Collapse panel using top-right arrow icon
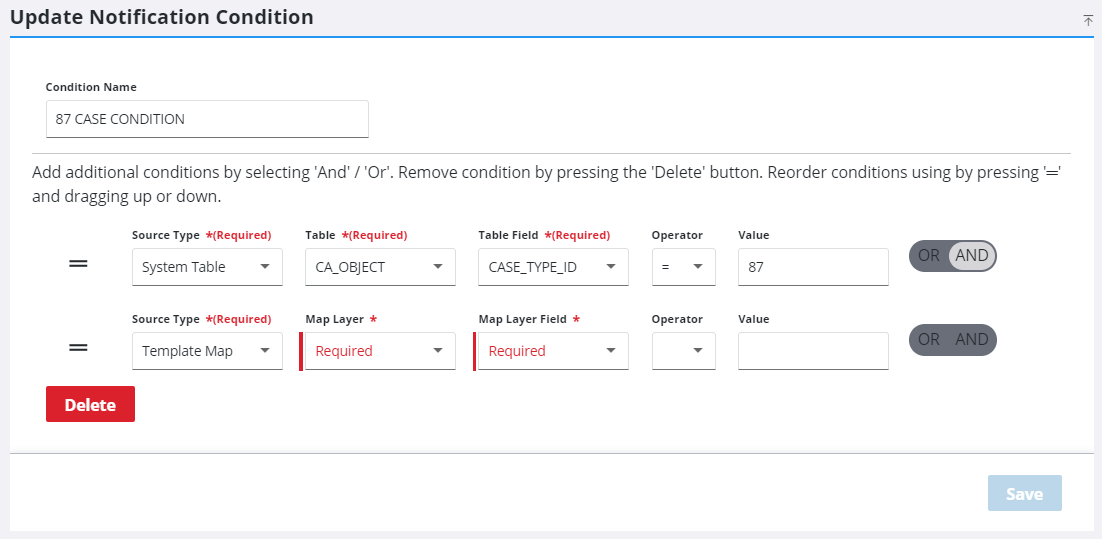1102x539 pixels. [x=1088, y=20]
